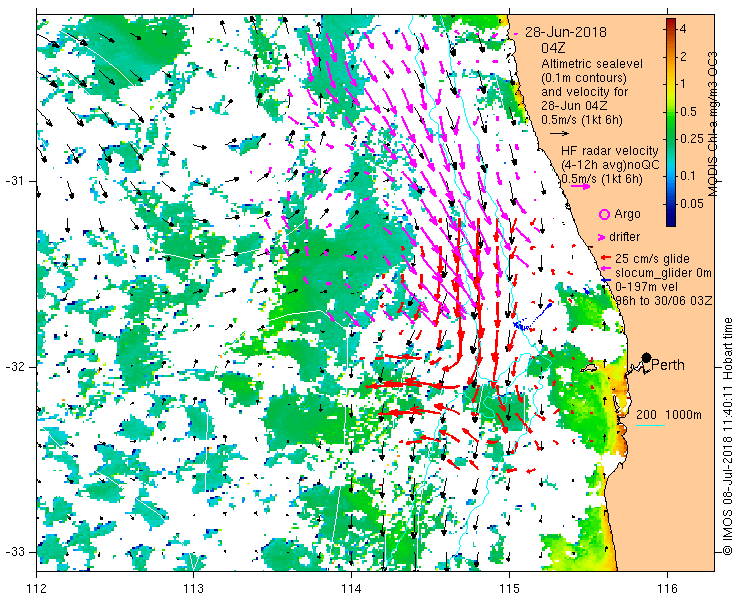Image resolution: width=740 pixels, height=600 pixels.
Task: Click the 0.1 label on the colorbar
Action: click(x=689, y=176)
